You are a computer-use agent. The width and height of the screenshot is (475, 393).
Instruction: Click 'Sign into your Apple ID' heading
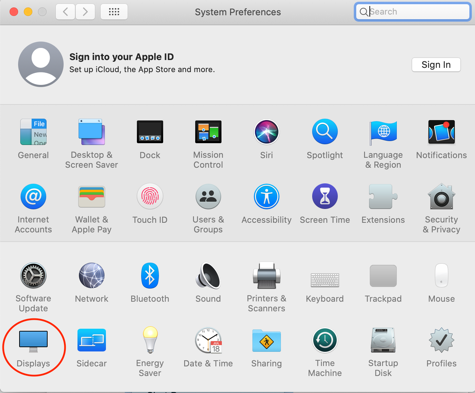[121, 57]
